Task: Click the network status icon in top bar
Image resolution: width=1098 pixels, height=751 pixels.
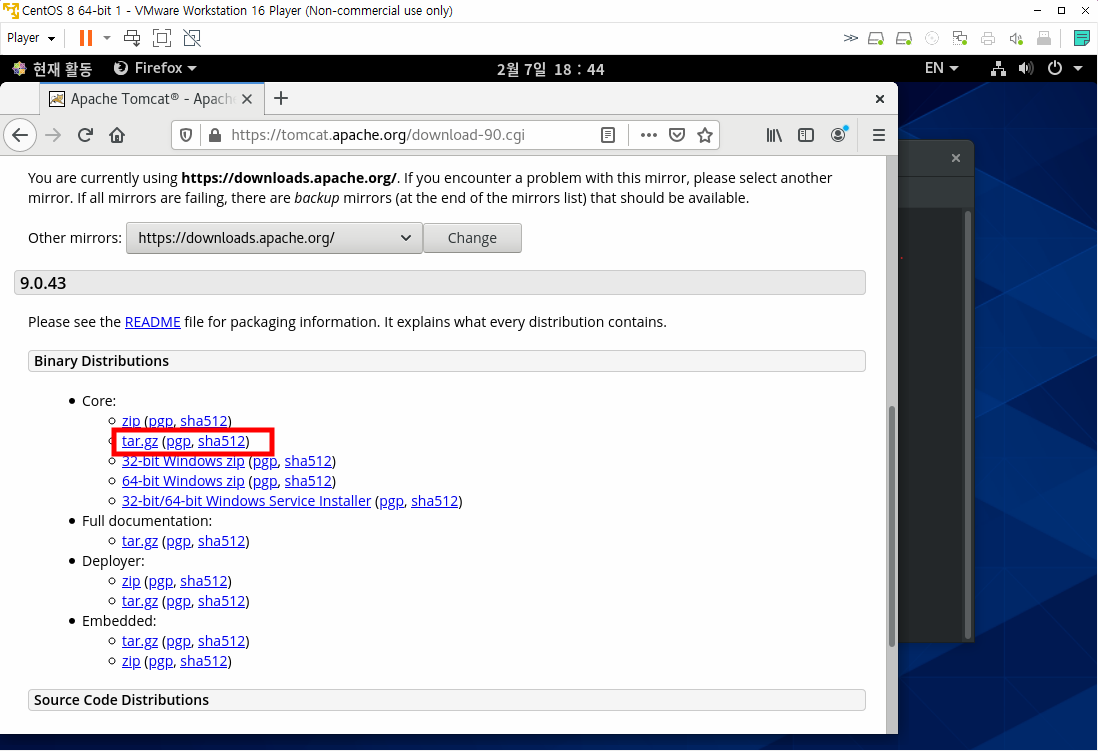Action: click(x=998, y=68)
